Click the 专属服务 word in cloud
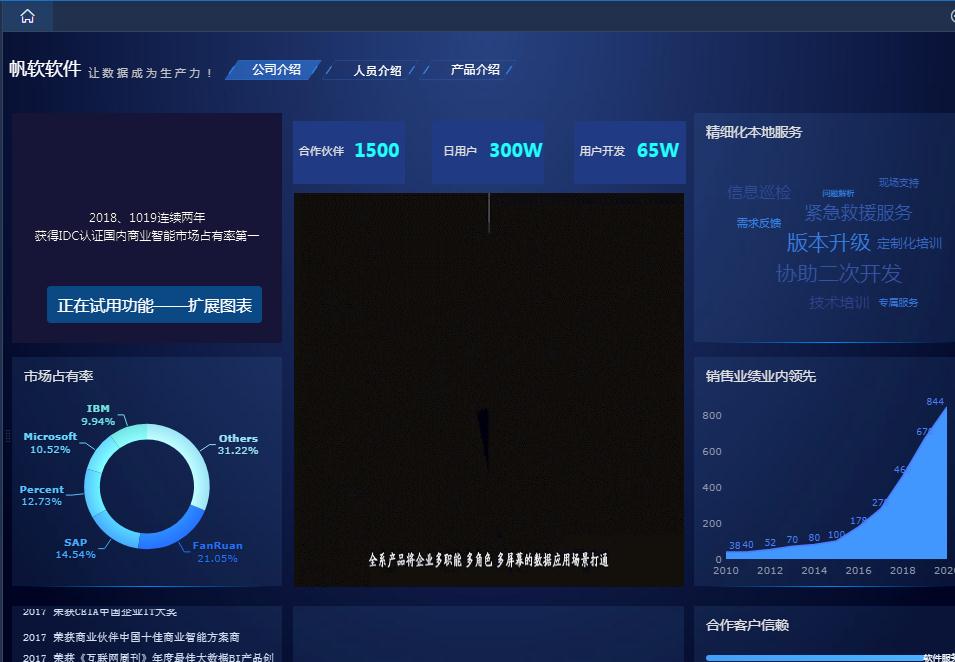 898,303
